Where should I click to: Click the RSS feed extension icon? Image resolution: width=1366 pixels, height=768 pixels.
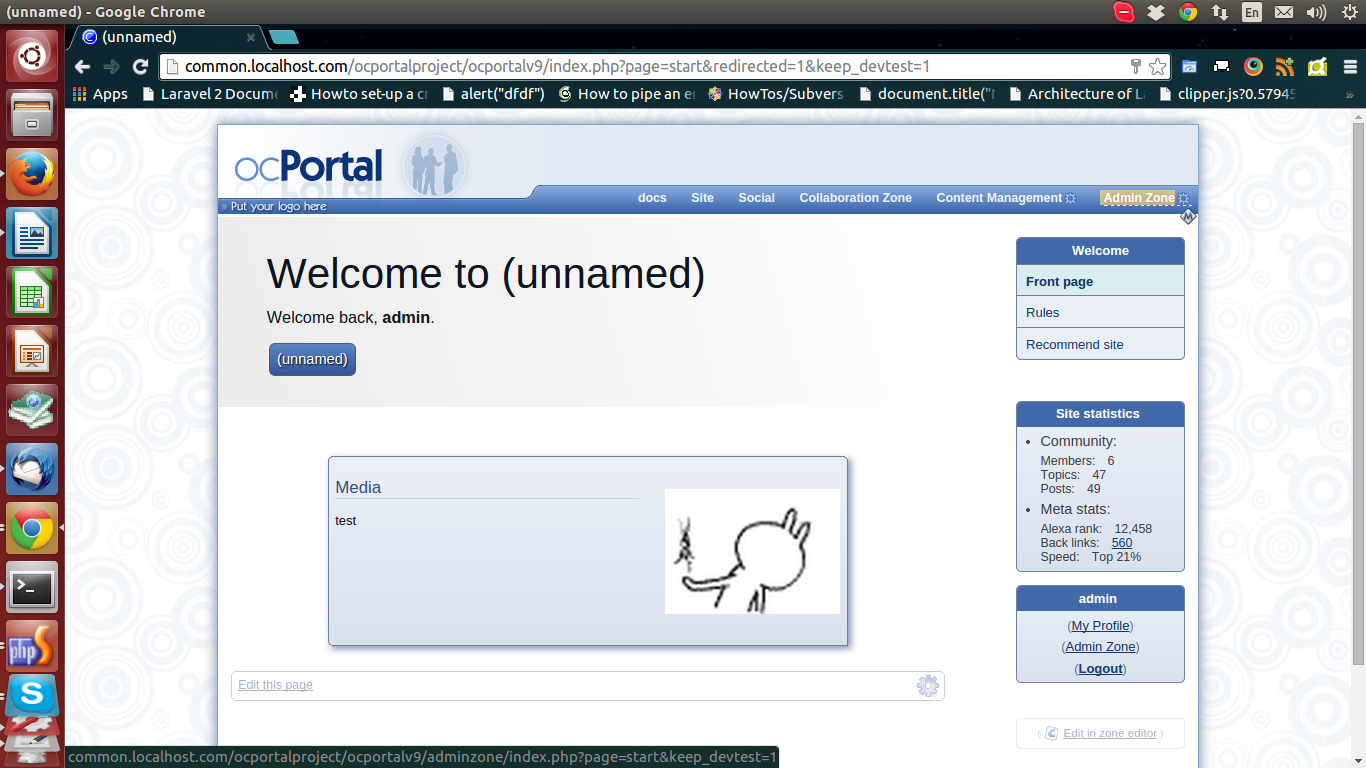click(1285, 67)
